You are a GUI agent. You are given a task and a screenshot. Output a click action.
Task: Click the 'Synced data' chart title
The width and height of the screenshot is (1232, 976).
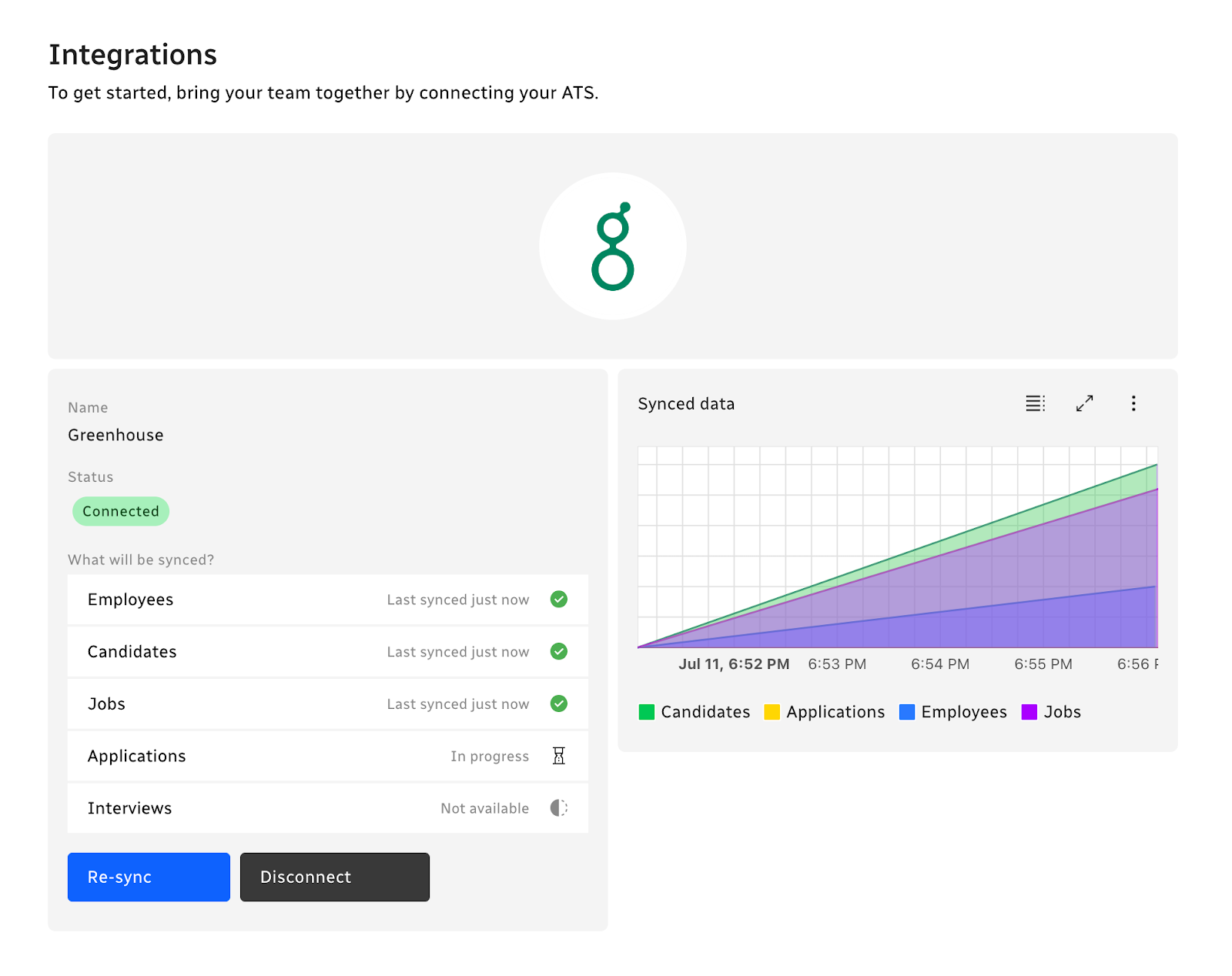pyautogui.click(x=686, y=404)
